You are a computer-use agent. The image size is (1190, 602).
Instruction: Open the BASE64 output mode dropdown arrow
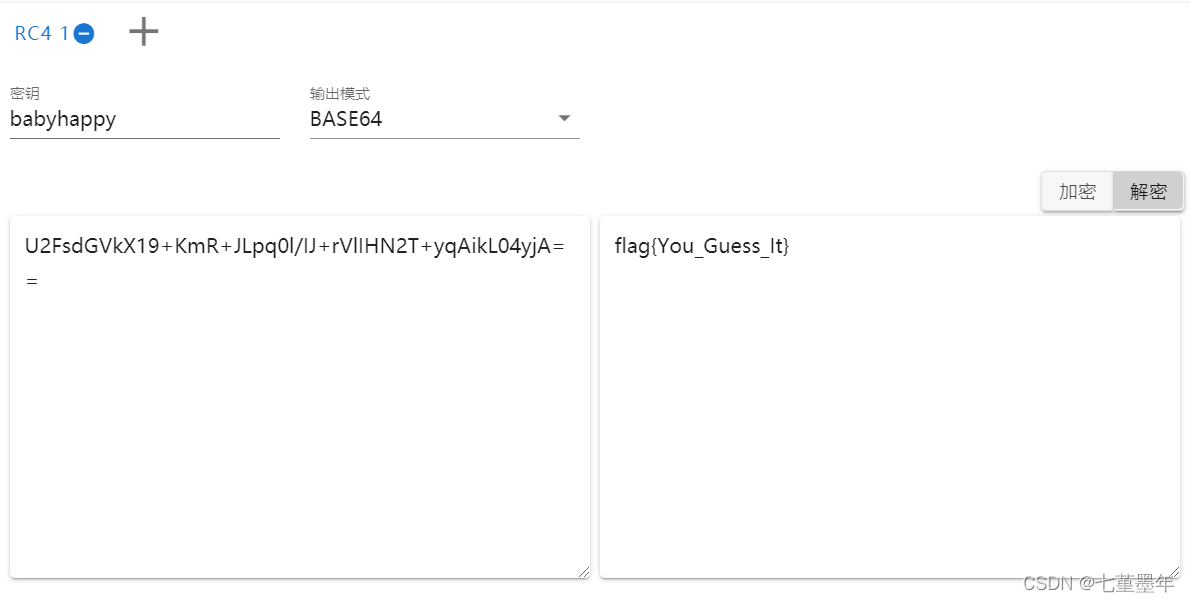pyautogui.click(x=564, y=118)
